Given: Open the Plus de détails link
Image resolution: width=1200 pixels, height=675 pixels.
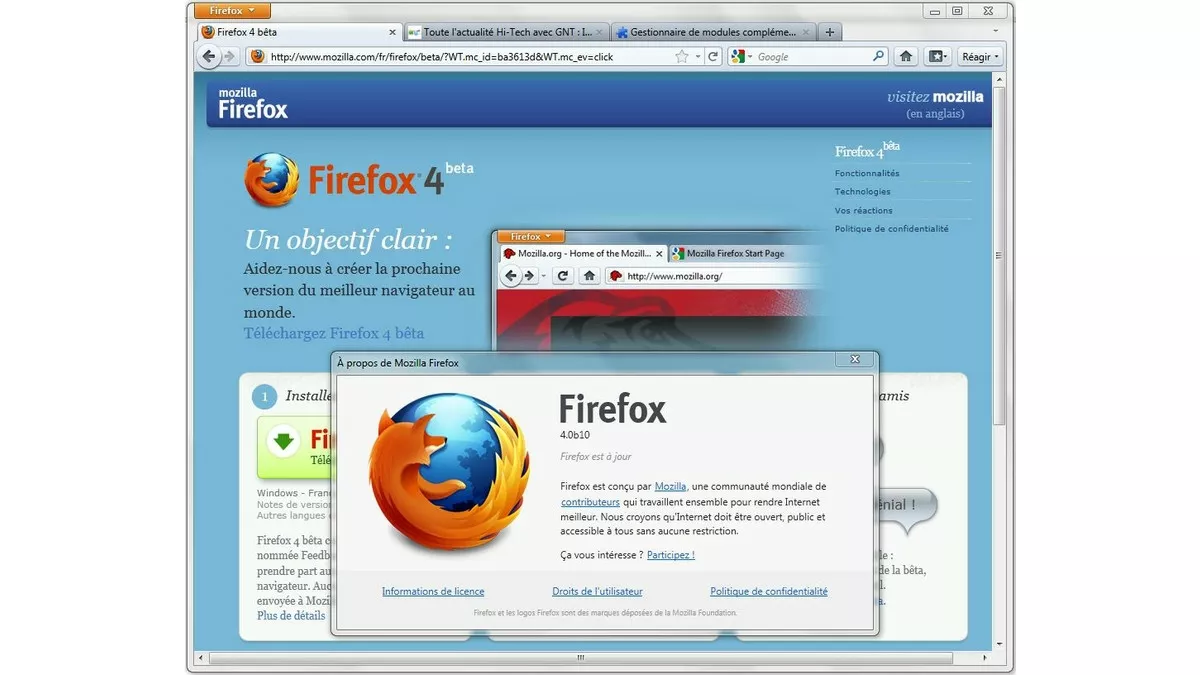Looking at the screenshot, I should pyautogui.click(x=291, y=616).
